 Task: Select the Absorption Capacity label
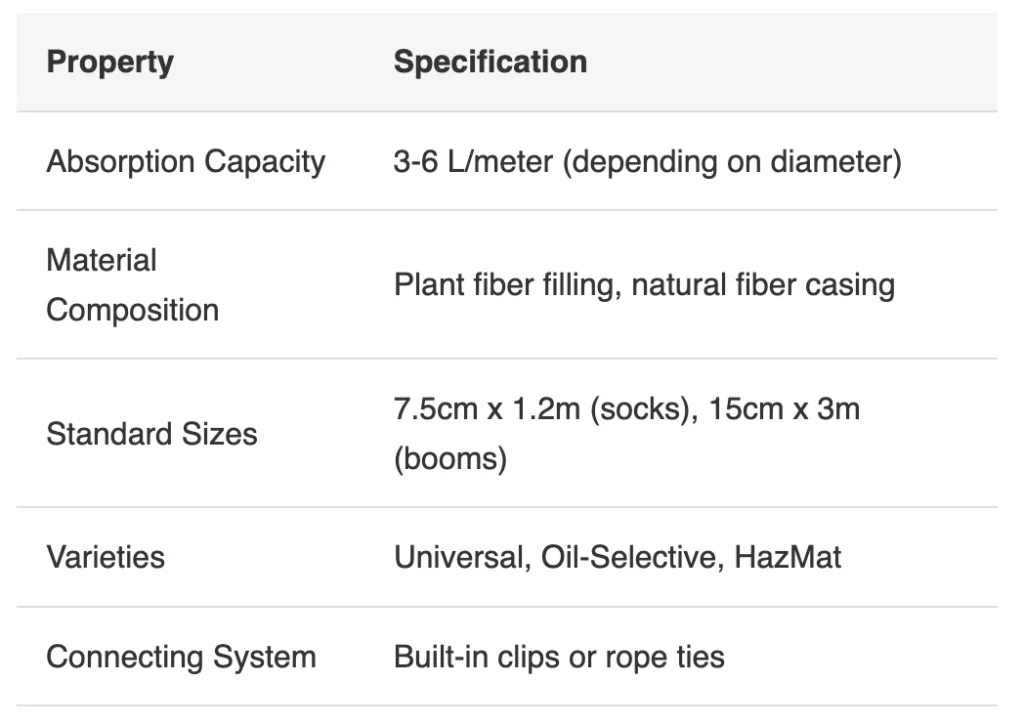[x=185, y=161]
